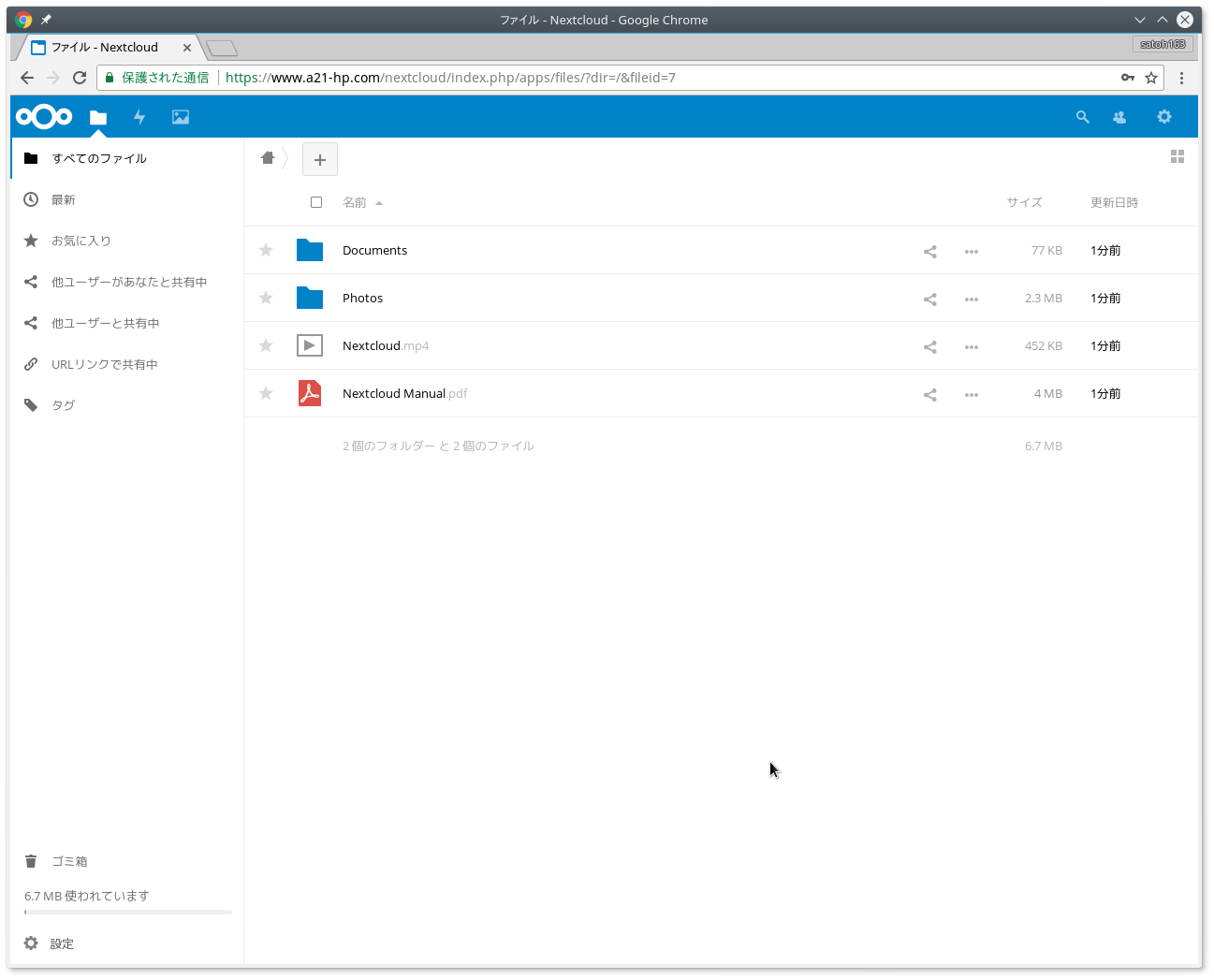1214x980 pixels.
Task: Switch to grid view icon
Action: [x=1177, y=156]
